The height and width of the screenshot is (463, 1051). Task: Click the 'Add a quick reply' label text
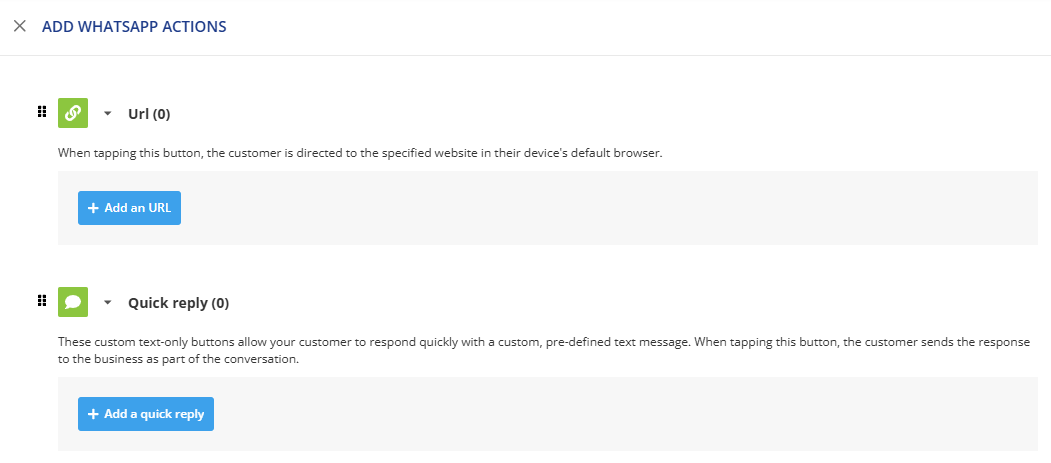pos(154,415)
